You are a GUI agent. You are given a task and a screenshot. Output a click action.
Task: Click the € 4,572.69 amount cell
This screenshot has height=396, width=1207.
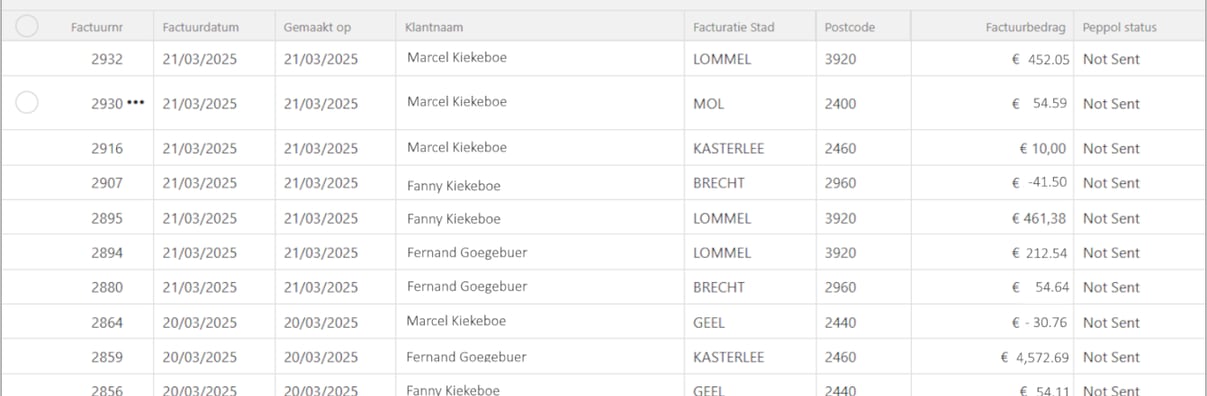pyautogui.click(x=1035, y=357)
